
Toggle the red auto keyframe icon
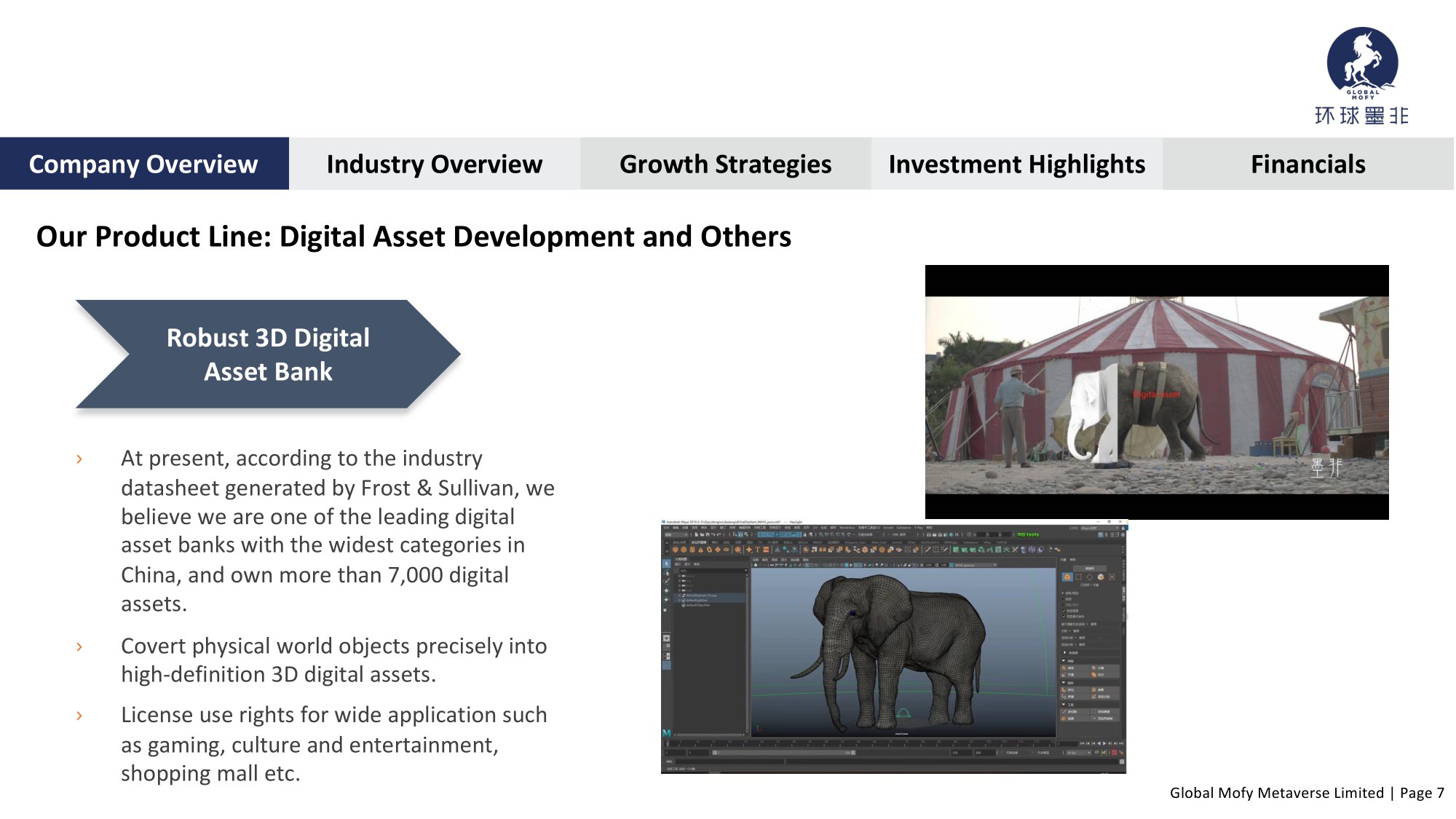pos(1114,752)
